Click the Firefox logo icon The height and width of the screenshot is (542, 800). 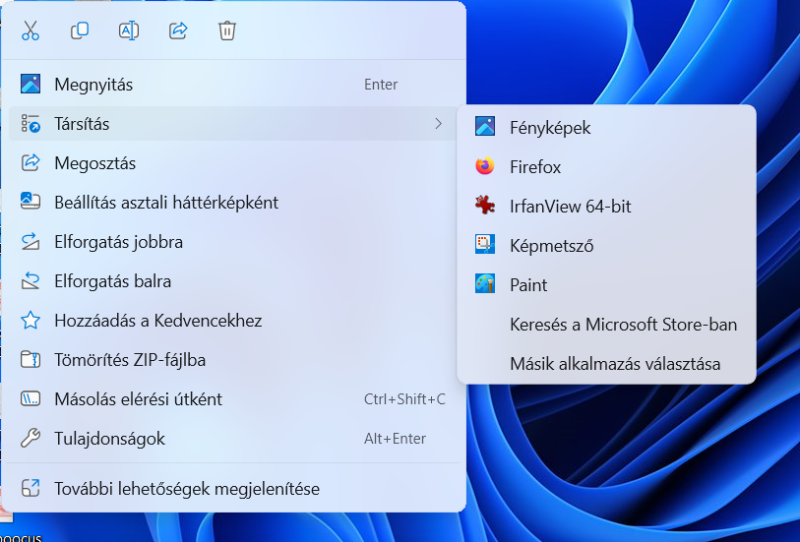click(x=485, y=166)
